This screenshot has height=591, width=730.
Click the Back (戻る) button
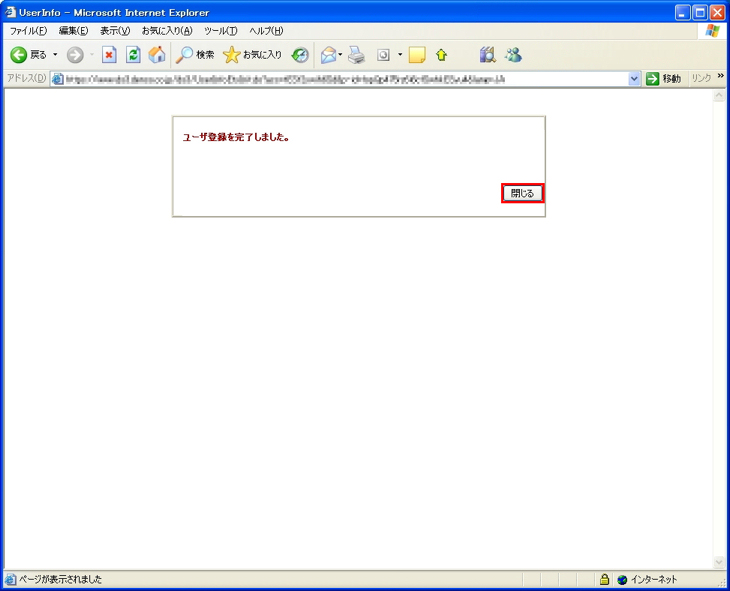tap(28, 55)
